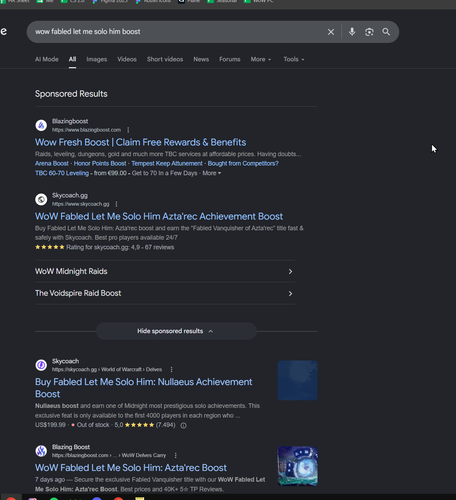The image size is (456, 500).
Task: Open options menu beside skycoach.gg sponsored URL
Action: point(116,204)
